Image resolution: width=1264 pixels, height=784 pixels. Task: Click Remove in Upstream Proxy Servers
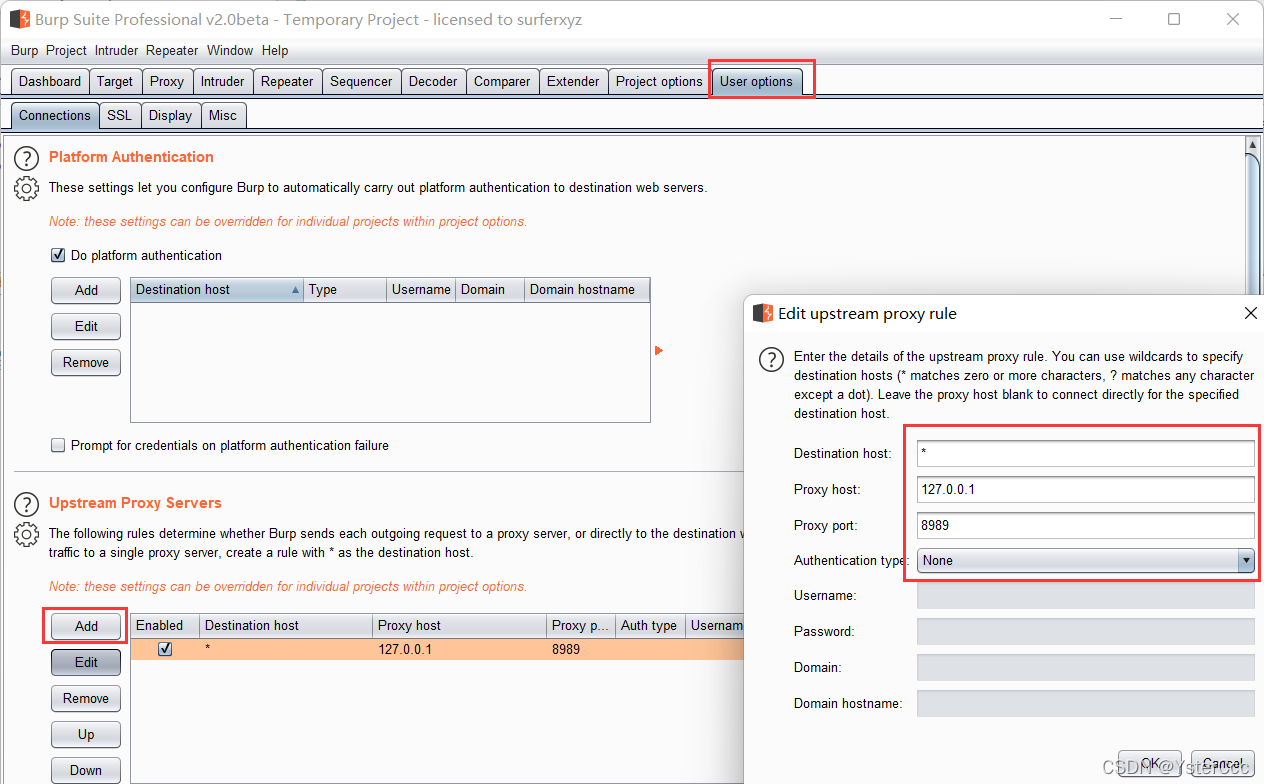click(x=86, y=698)
